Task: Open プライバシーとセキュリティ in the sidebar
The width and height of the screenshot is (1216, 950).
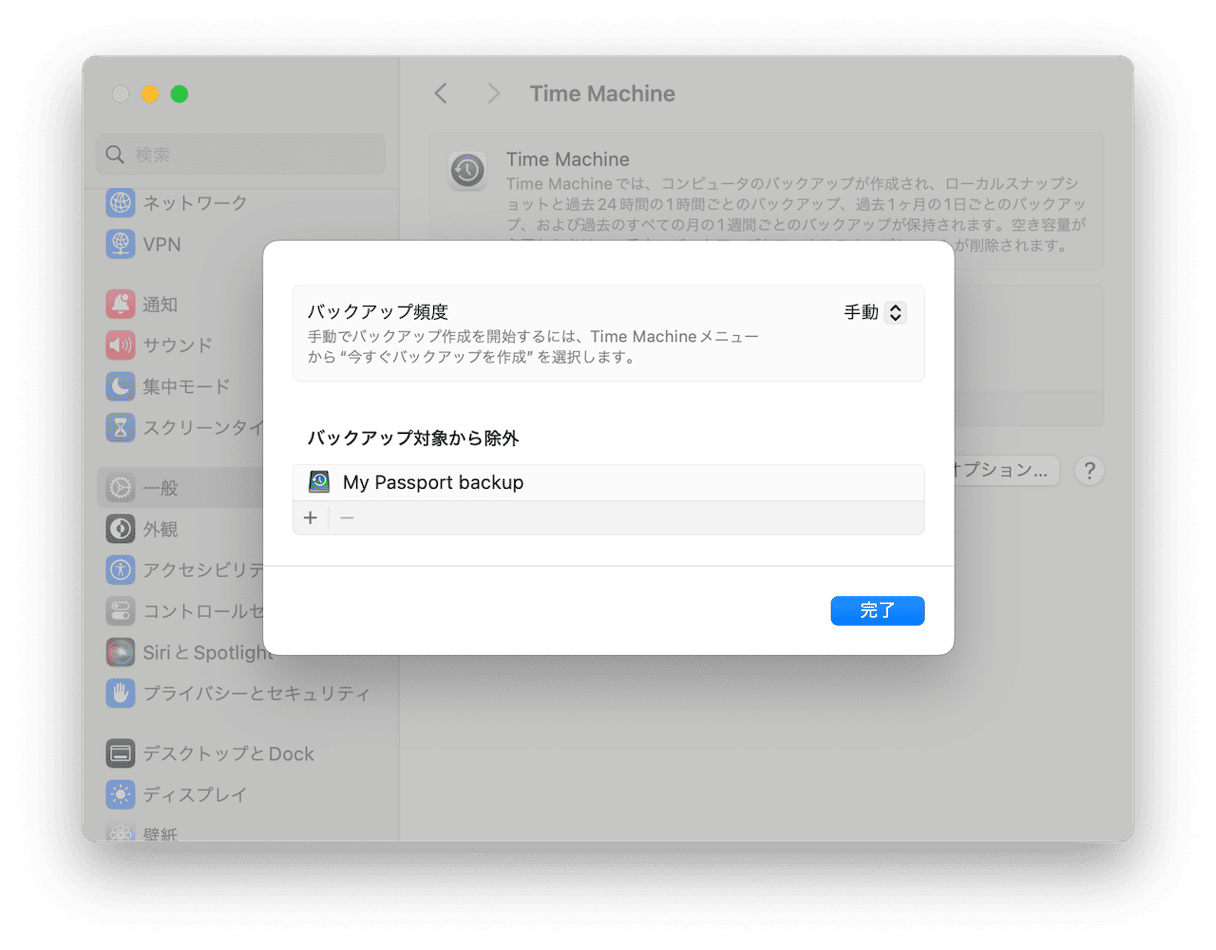Action: pos(238,693)
